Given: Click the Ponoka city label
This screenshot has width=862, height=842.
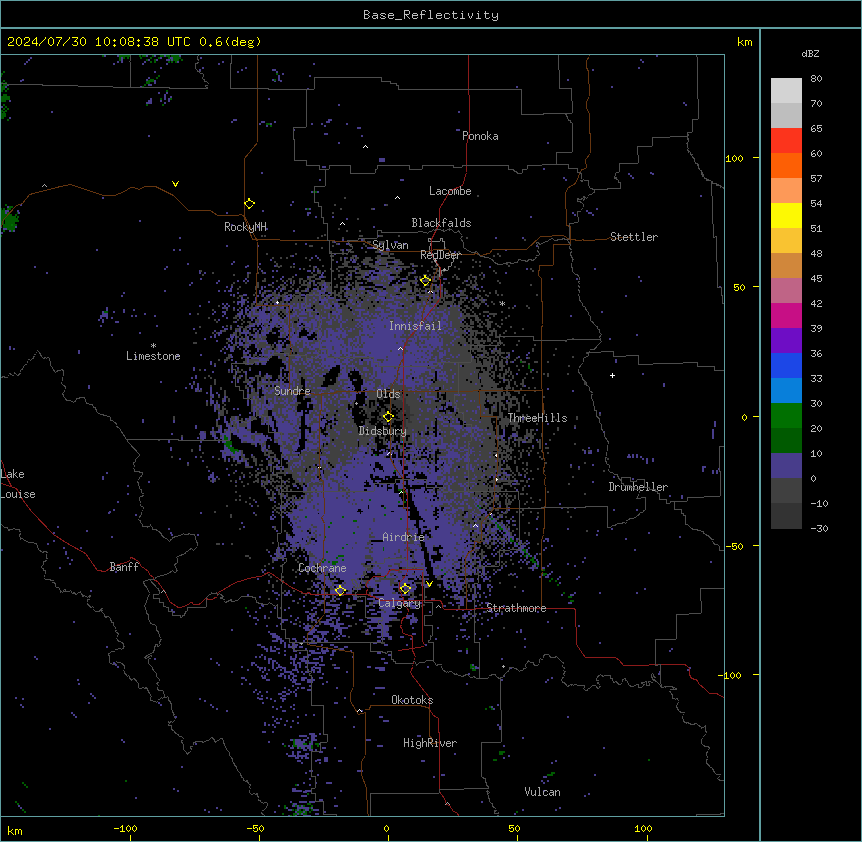Looking at the screenshot, I should pos(480,136).
